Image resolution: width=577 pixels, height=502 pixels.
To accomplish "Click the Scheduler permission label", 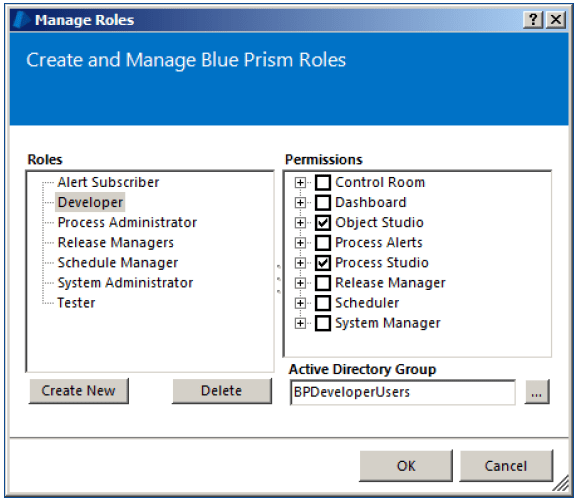I will tap(367, 303).
